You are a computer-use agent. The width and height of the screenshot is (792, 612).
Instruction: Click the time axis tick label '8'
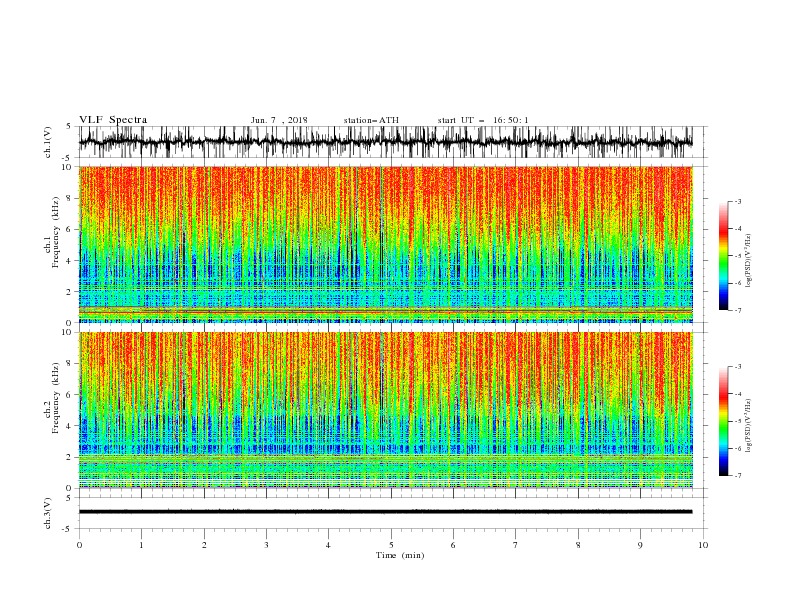(578, 545)
